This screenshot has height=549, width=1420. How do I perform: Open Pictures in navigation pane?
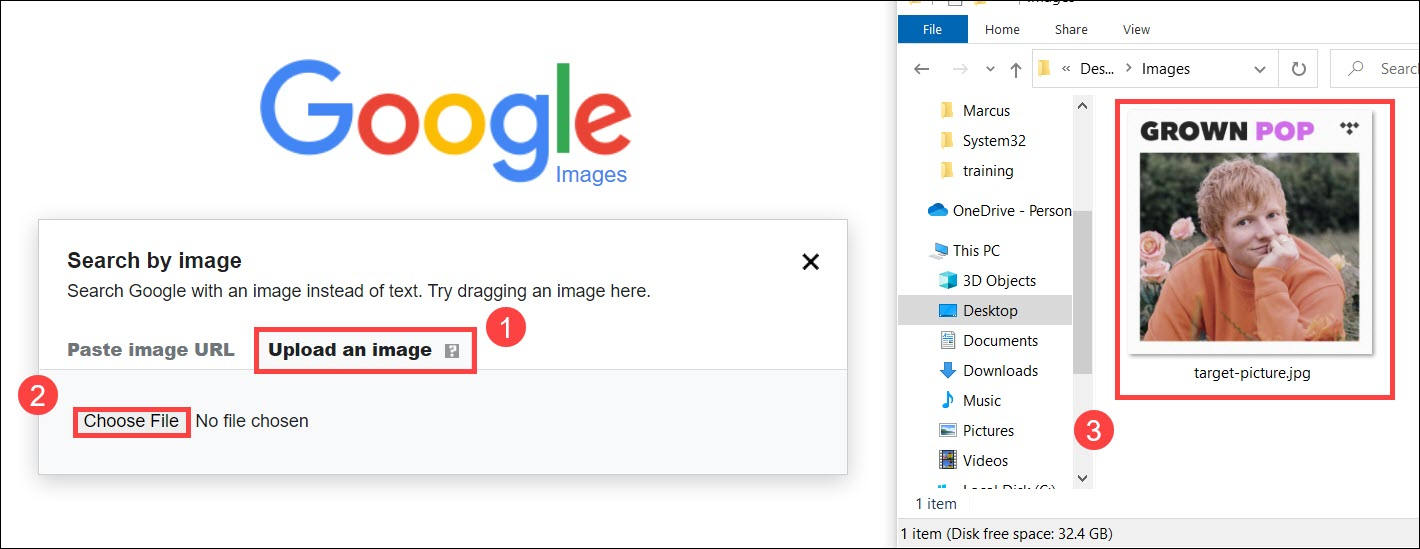988,431
